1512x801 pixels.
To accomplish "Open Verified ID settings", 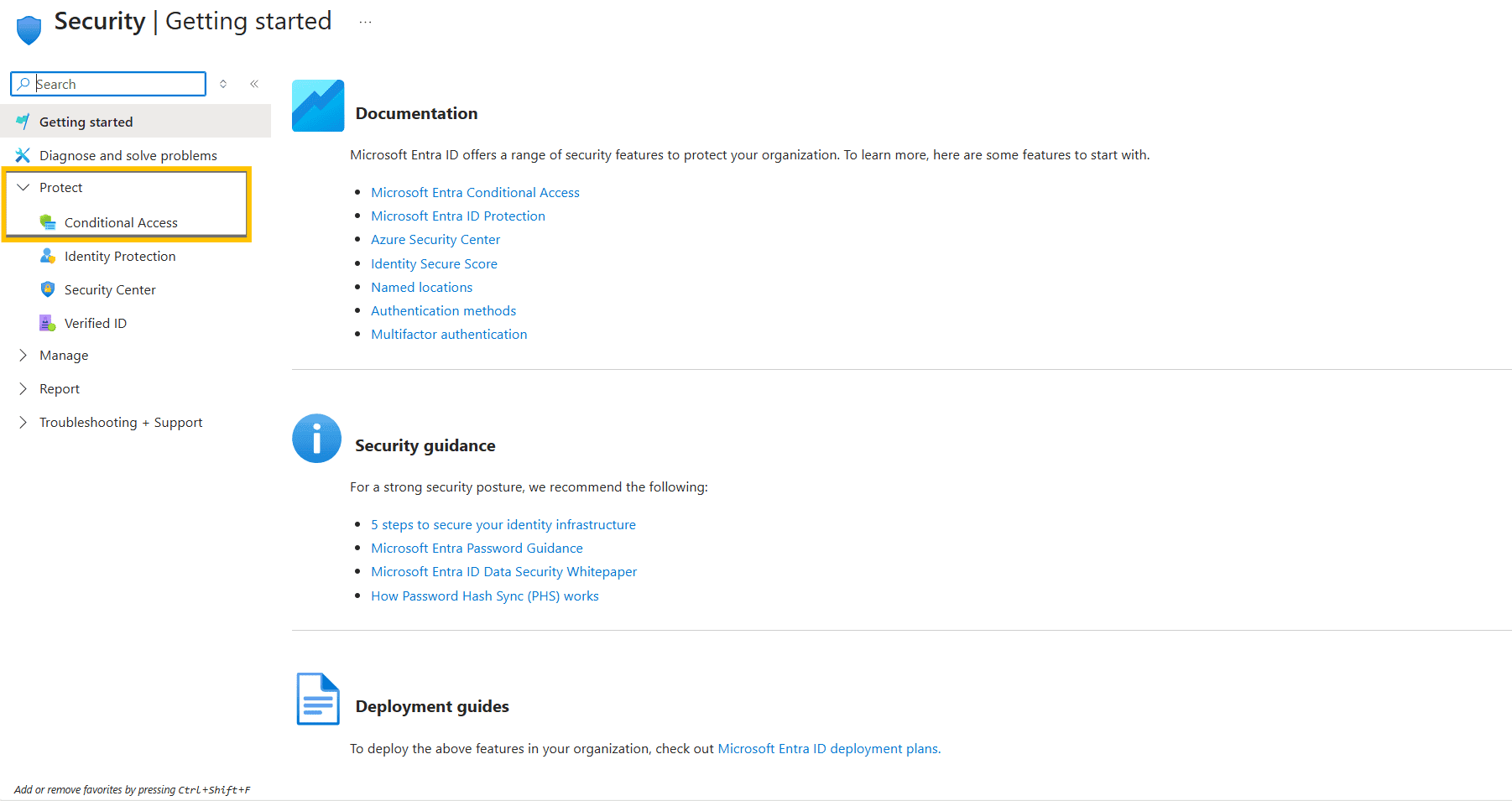I will (96, 323).
